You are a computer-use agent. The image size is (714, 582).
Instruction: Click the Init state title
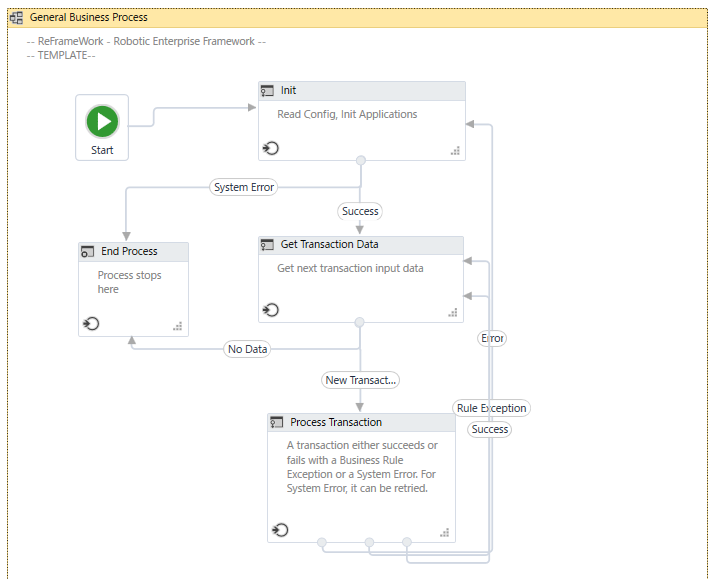[288, 91]
